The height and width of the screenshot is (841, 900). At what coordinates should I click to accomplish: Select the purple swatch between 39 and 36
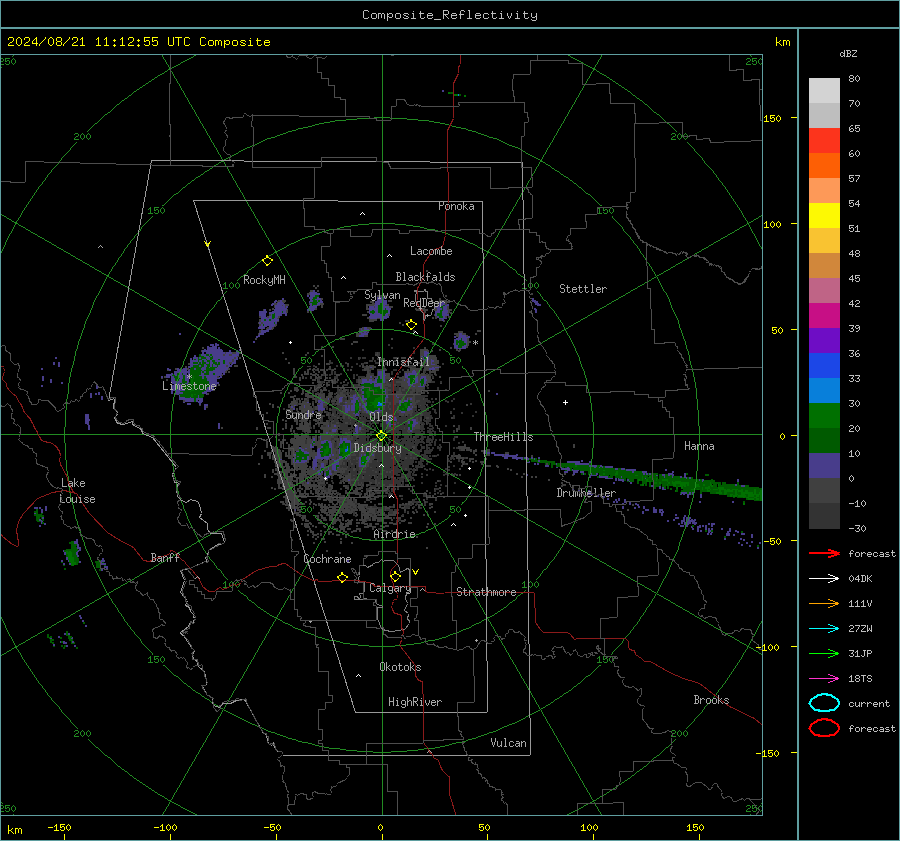824,340
